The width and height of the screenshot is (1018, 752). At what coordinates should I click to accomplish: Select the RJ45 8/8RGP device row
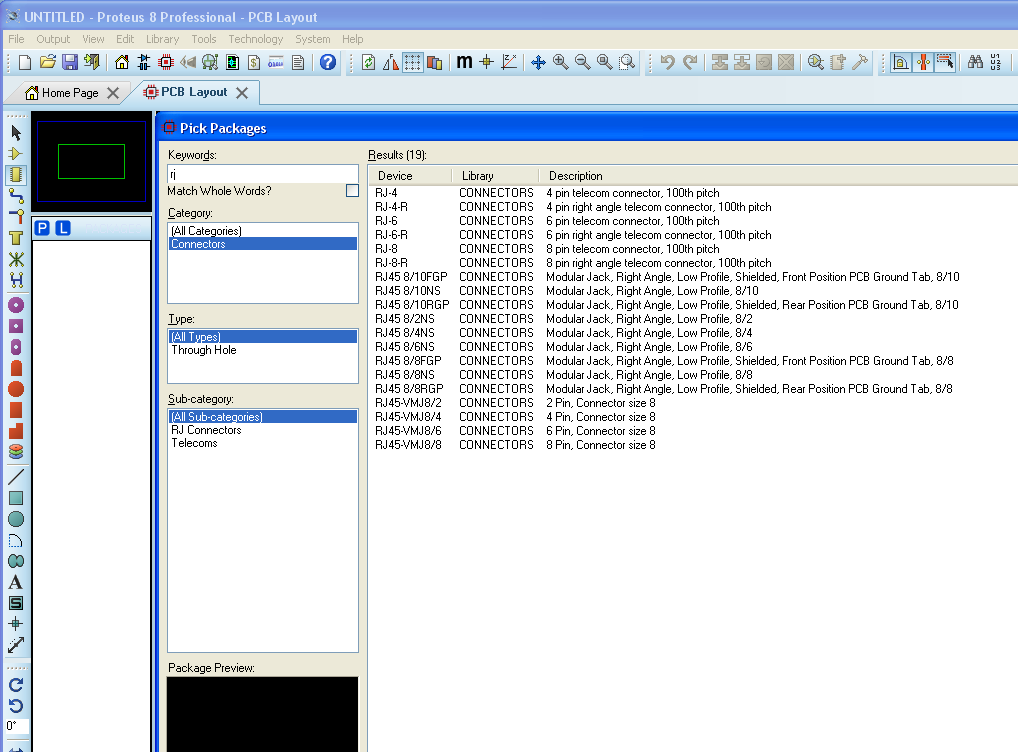pyautogui.click(x=693, y=389)
